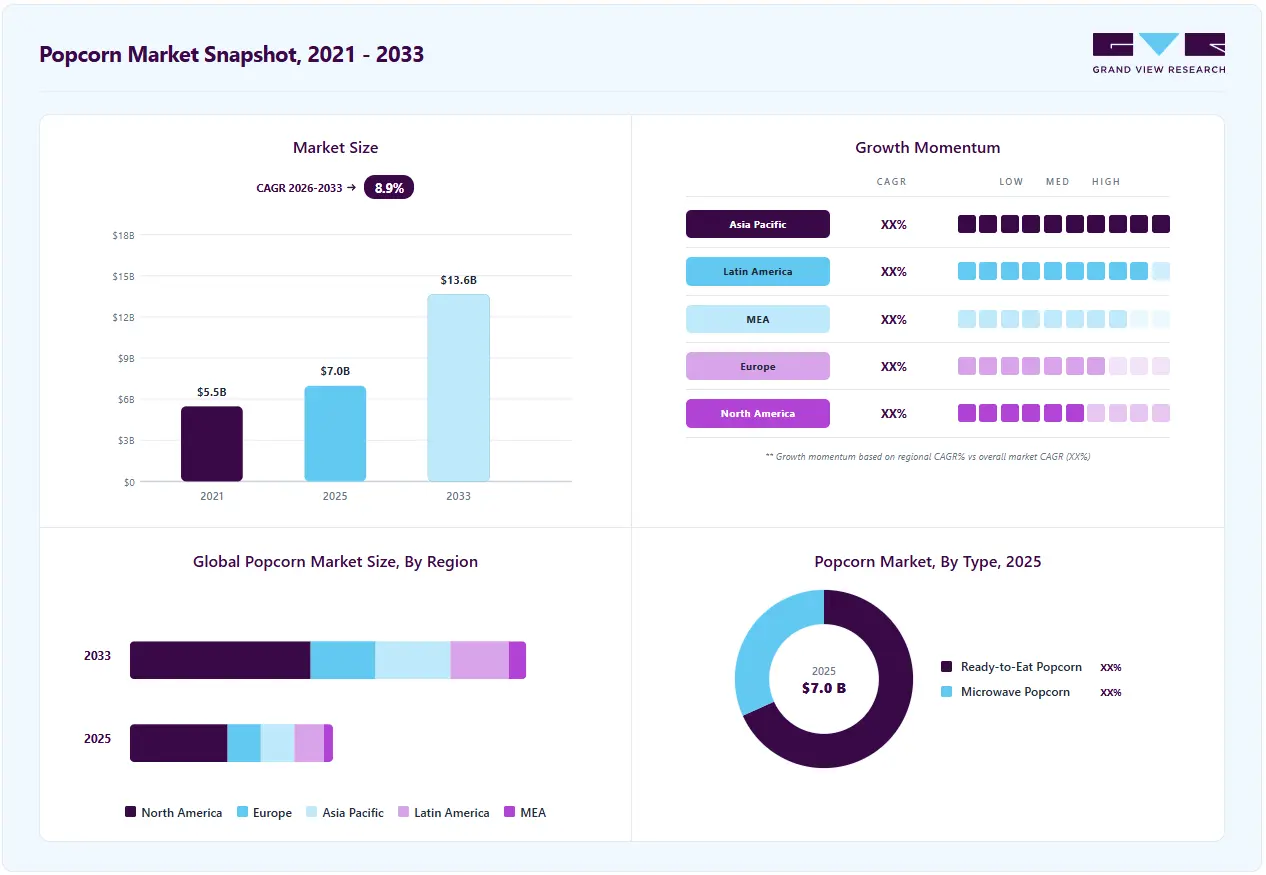This screenshot has width=1266, height=875.
Task: Click the Europe XX% CAGR value
Action: tap(893, 367)
